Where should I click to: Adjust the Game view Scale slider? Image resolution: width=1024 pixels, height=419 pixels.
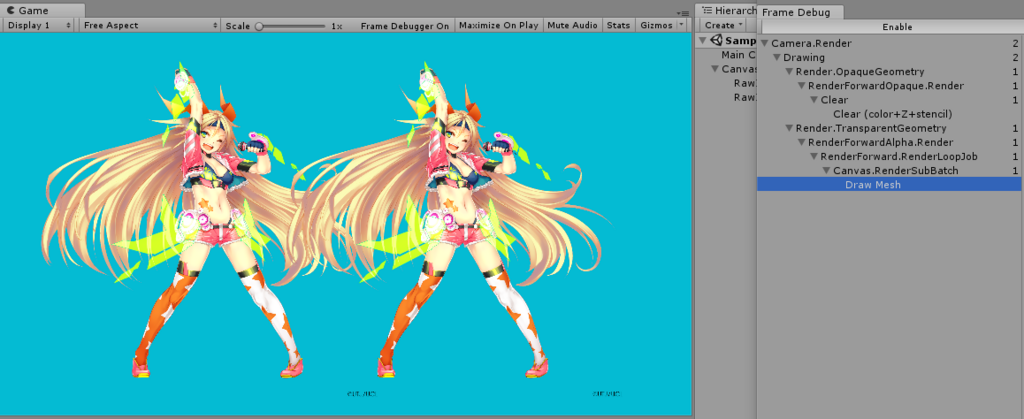292,26
